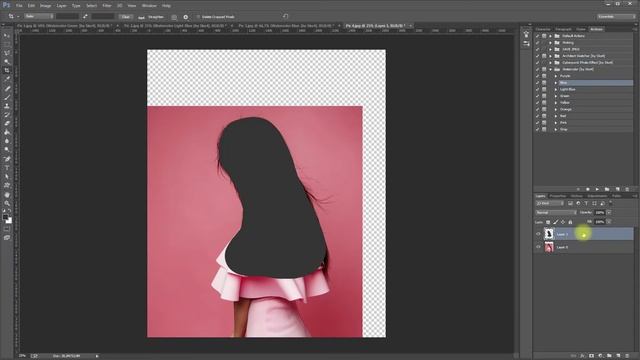Create new action set folder icon
The width and height of the screenshot is (640, 360).
pos(607,189)
